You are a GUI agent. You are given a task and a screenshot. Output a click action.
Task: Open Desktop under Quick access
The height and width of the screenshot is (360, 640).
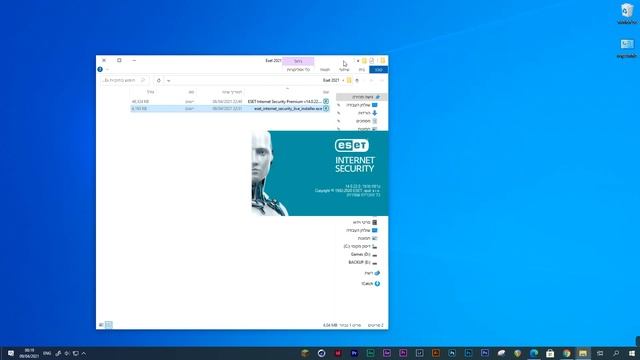[362, 105]
